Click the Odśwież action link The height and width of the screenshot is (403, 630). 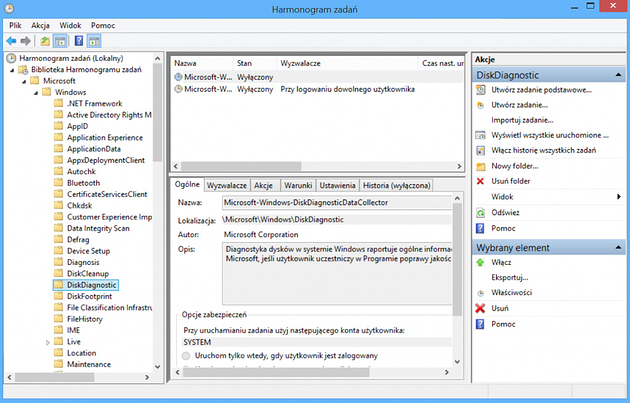point(505,213)
